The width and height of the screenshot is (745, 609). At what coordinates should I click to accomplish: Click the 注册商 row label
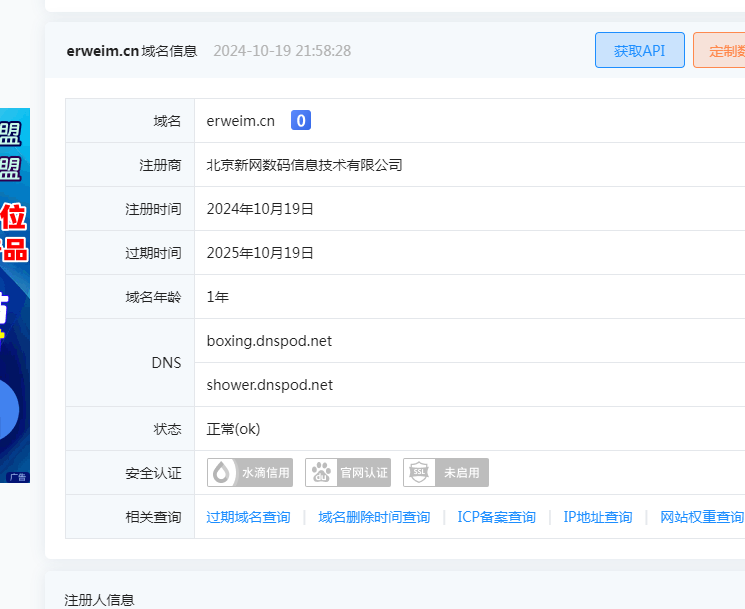160,165
